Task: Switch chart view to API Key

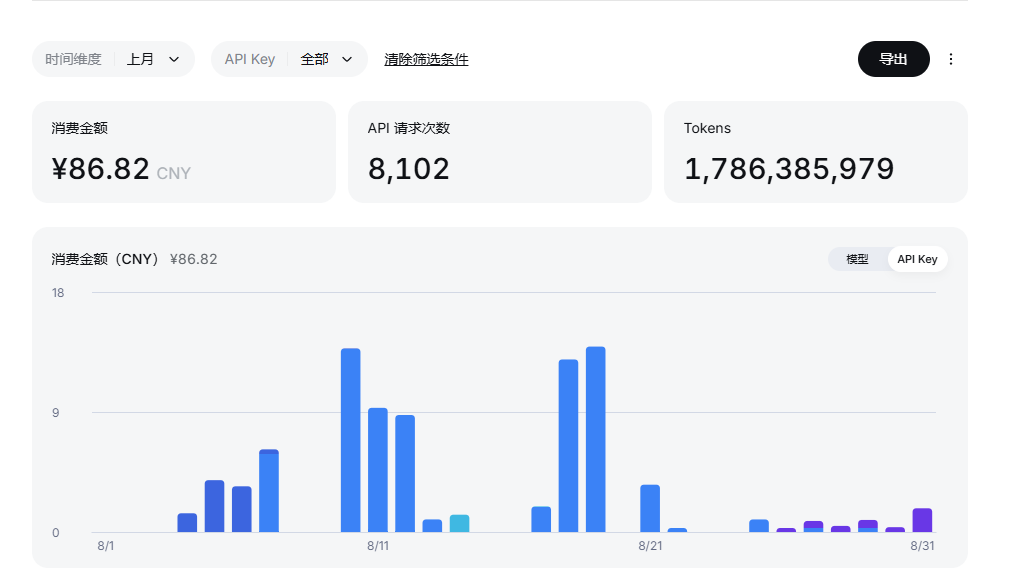Action: click(x=917, y=259)
